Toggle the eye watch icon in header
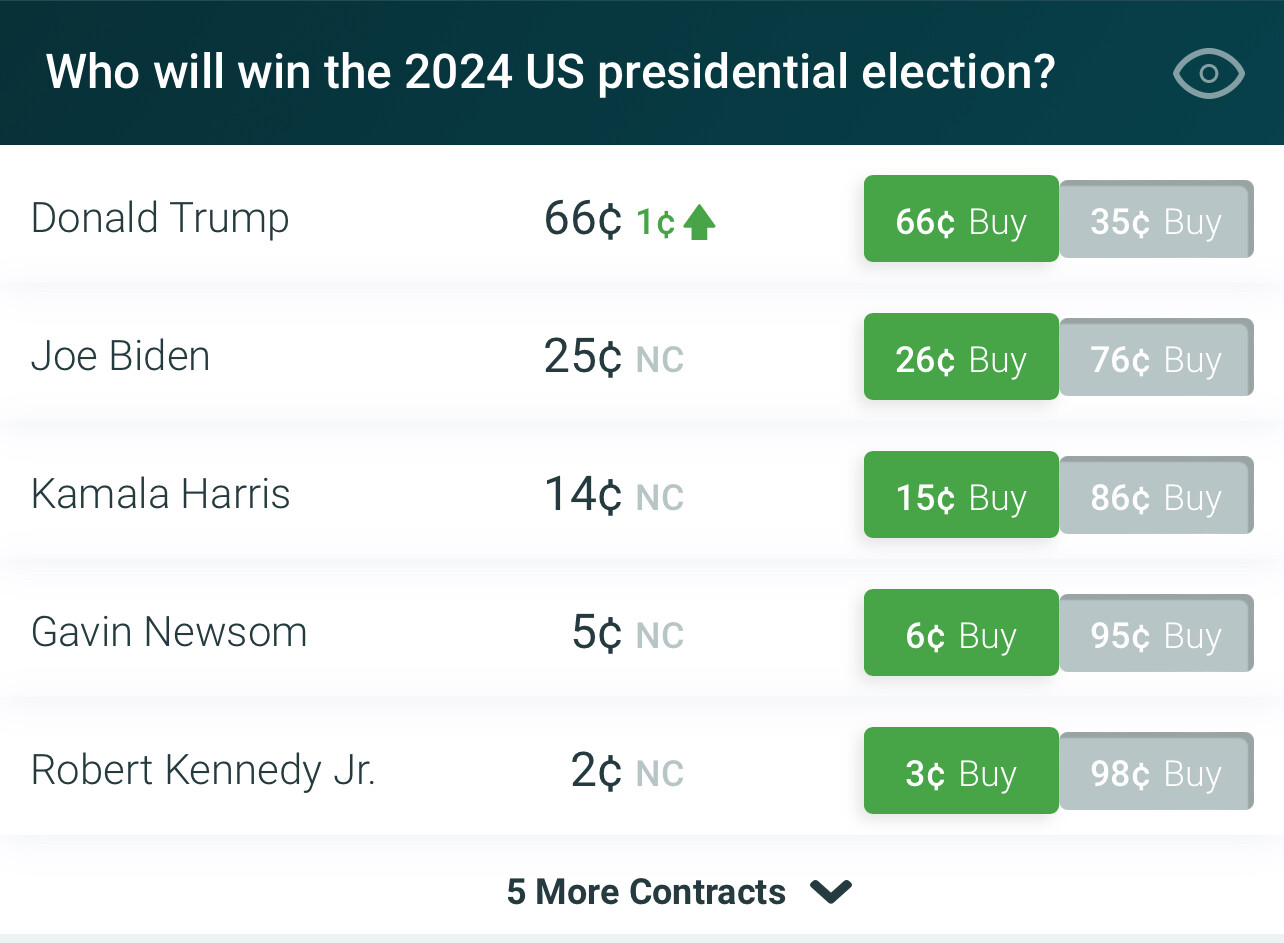 (x=1208, y=73)
